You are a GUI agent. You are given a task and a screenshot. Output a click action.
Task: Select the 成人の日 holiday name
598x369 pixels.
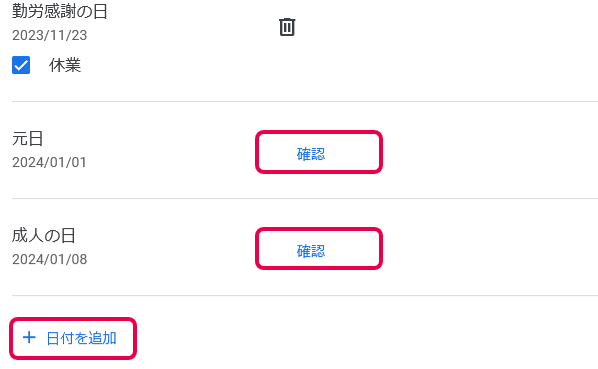tap(43, 235)
